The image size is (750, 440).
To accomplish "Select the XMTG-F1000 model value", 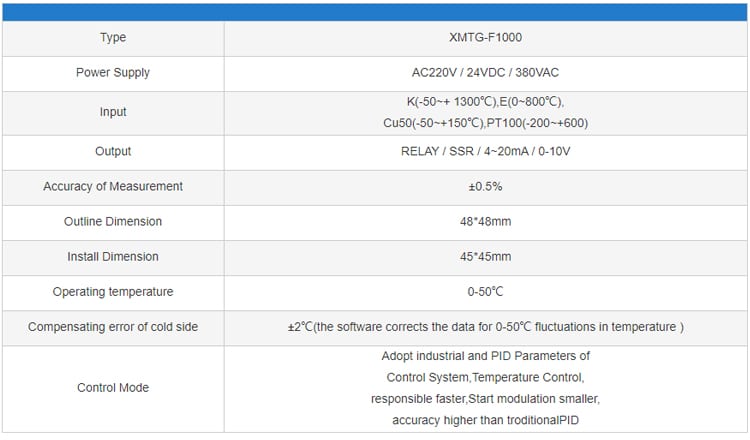I will [x=485, y=37].
